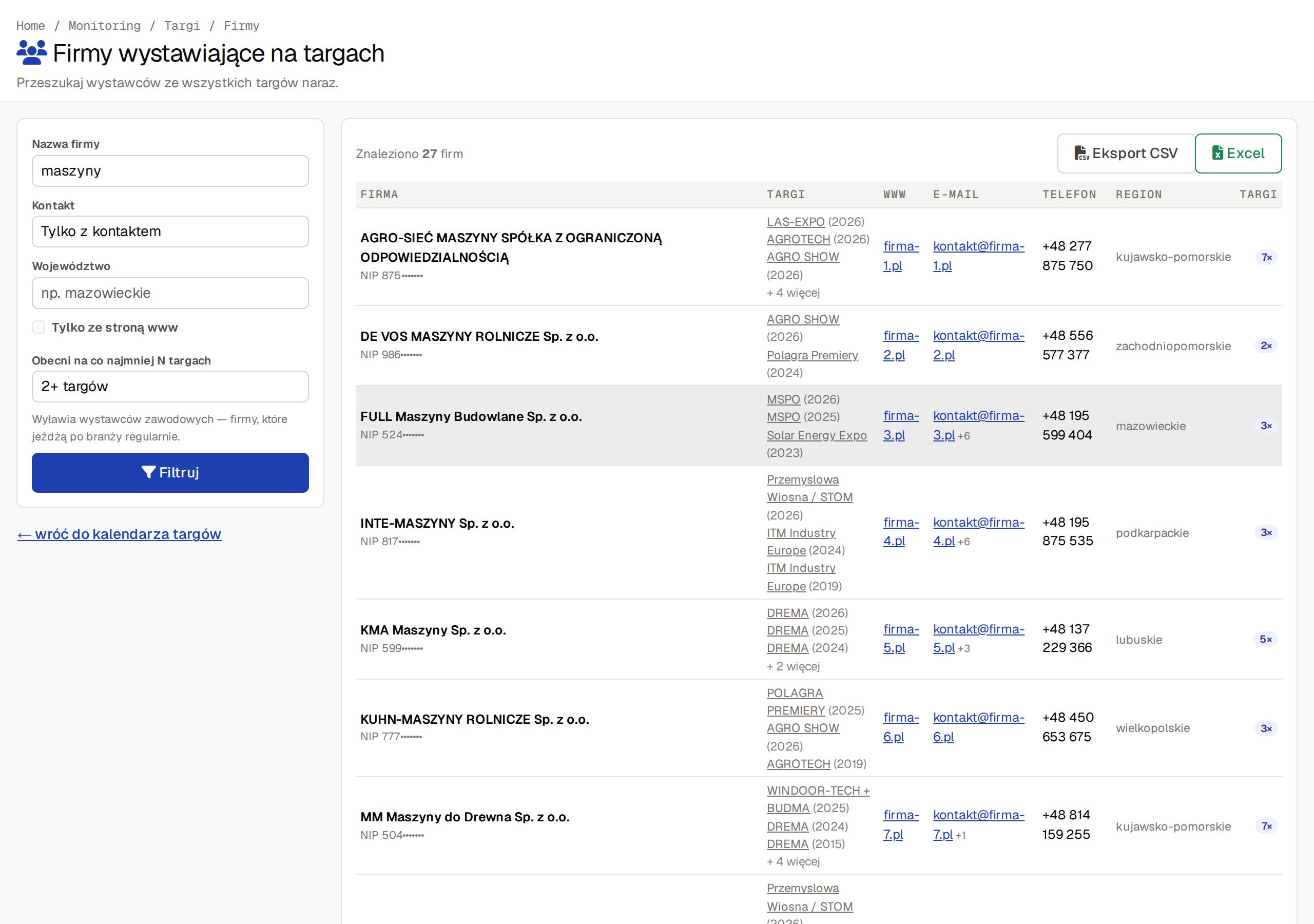Click 'NIP 817' text under INTE-MASZYNY
The image size is (1314, 924).
390,542
